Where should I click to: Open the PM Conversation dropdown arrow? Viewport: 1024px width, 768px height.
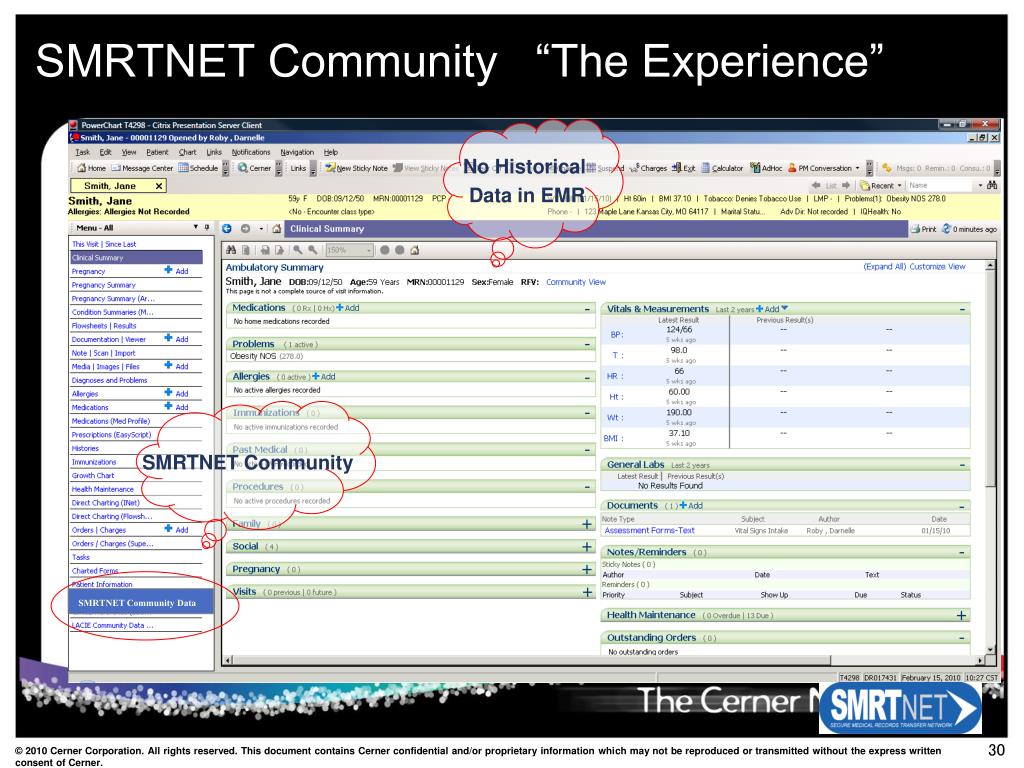click(x=857, y=168)
